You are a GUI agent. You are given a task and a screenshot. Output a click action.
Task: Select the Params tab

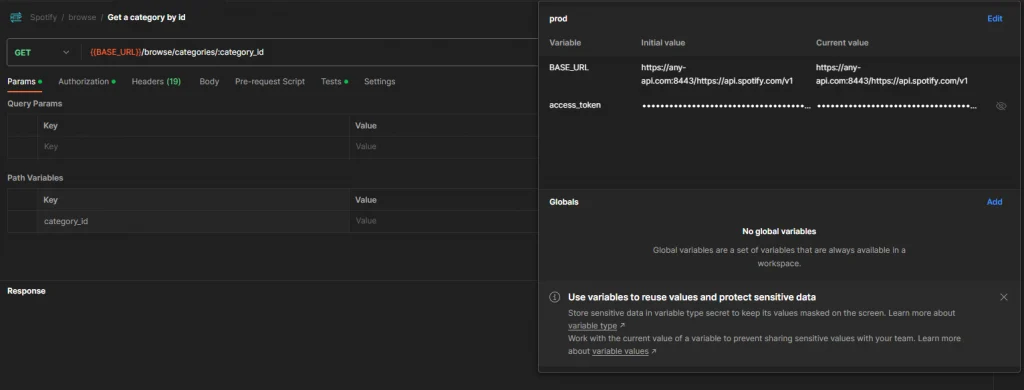pos(24,82)
